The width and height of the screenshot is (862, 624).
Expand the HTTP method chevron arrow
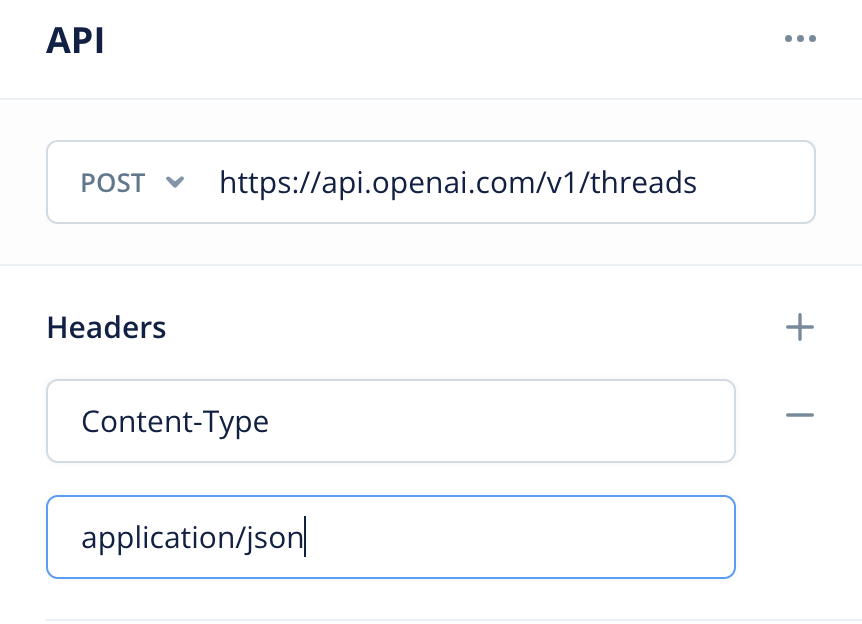point(175,182)
